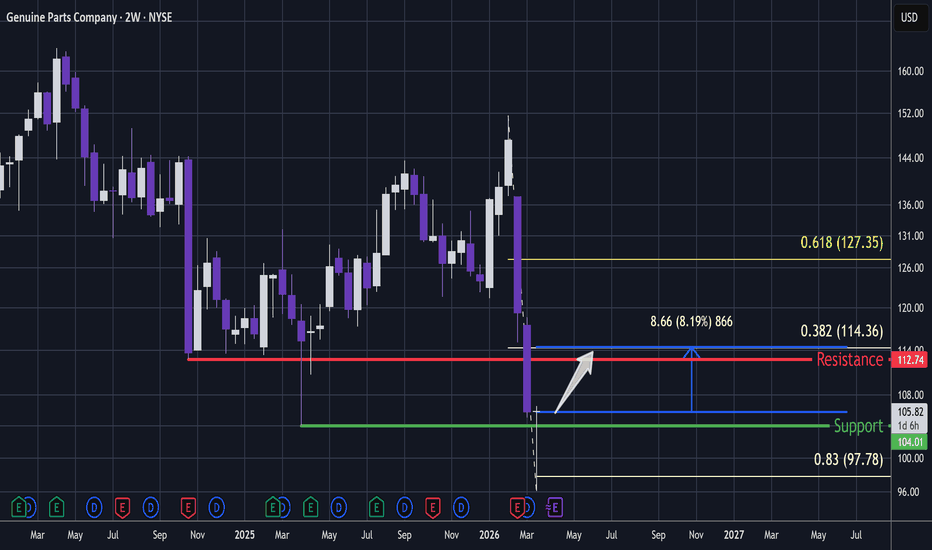Click the purple upcoming earnings marker
Image resolution: width=932 pixels, height=550 pixels.
[555, 507]
